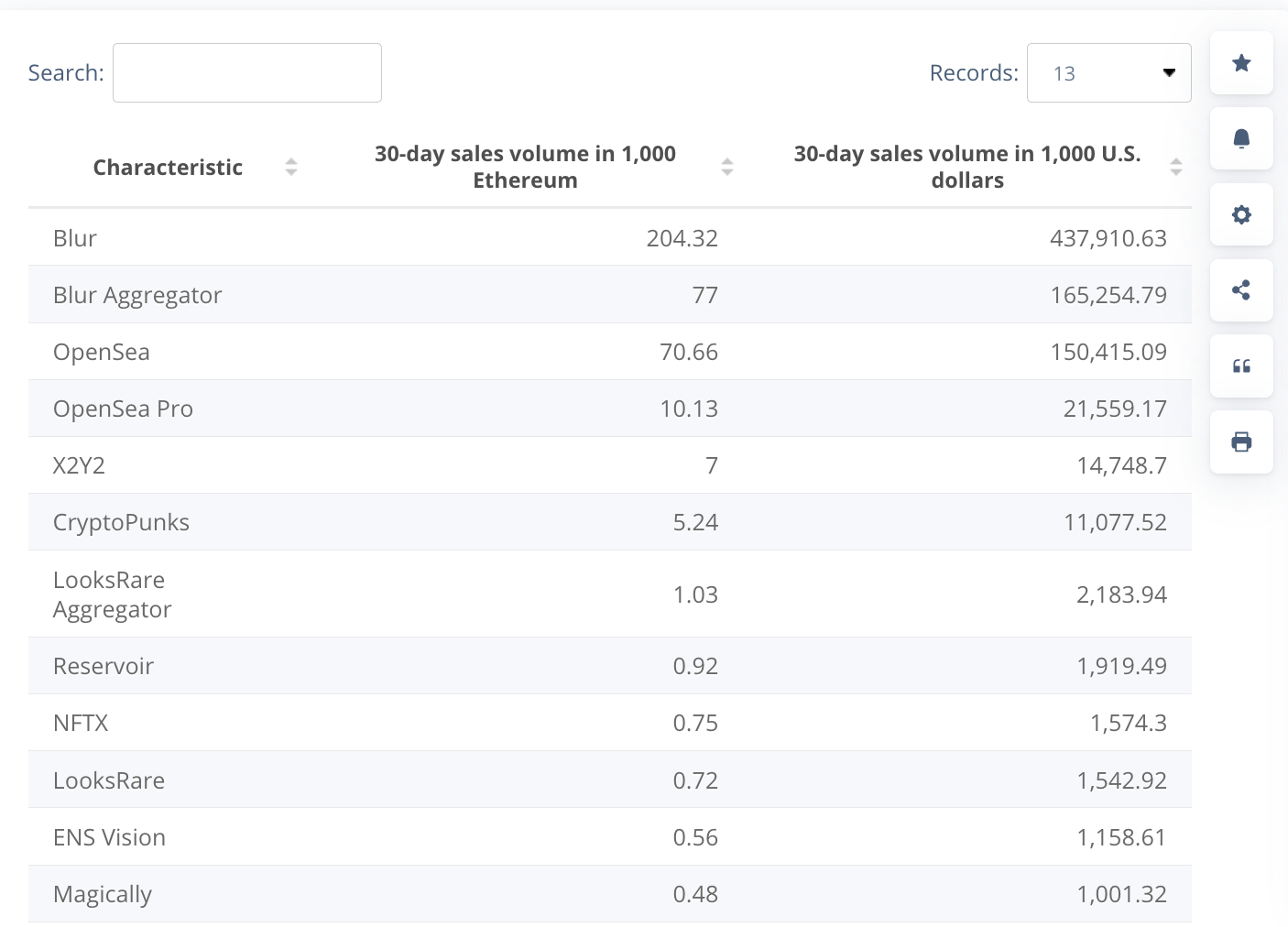Click the share icon
The image size is (1288, 927).
[x=1241, y=290]
